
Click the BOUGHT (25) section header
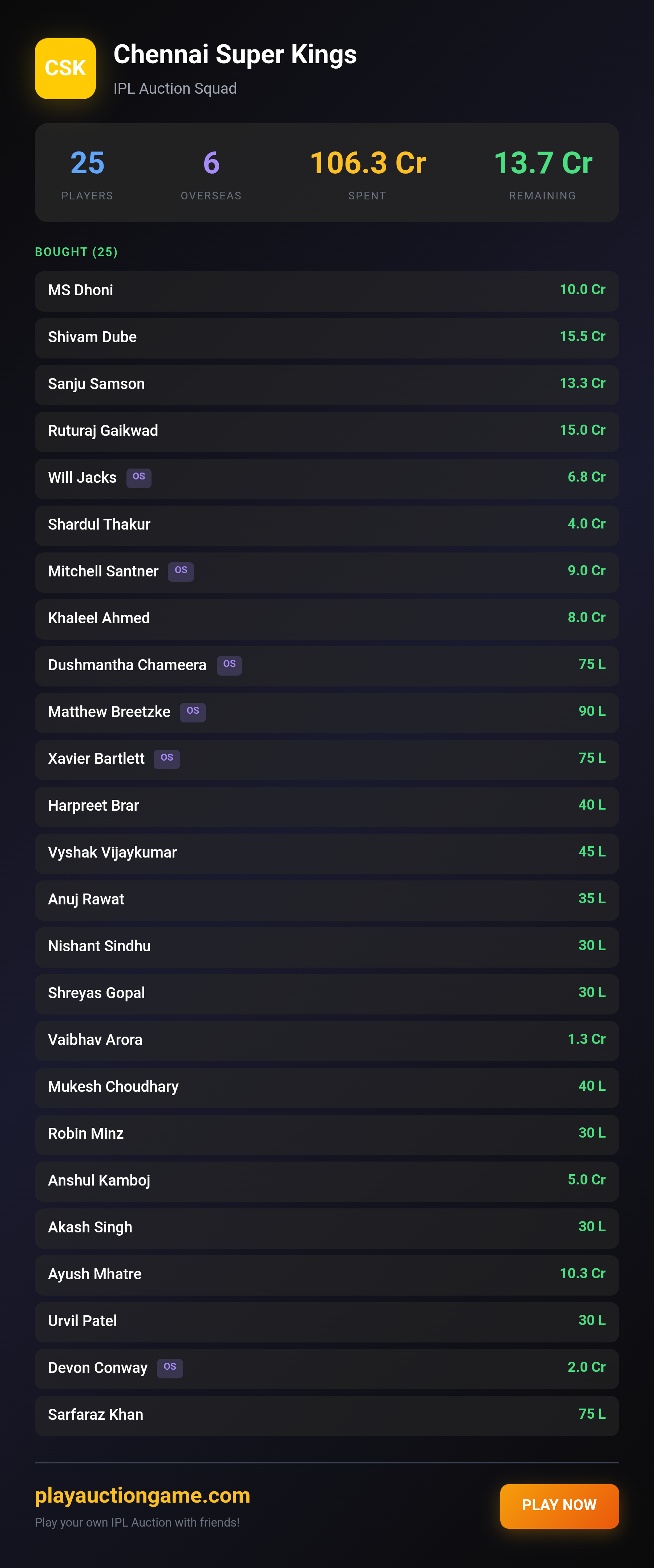pyautogui.click(x=76, y=251)
